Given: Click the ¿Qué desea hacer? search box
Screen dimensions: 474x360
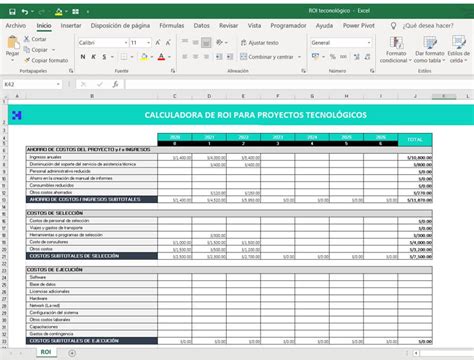Looking at the screenshot, I should [428, 26].
